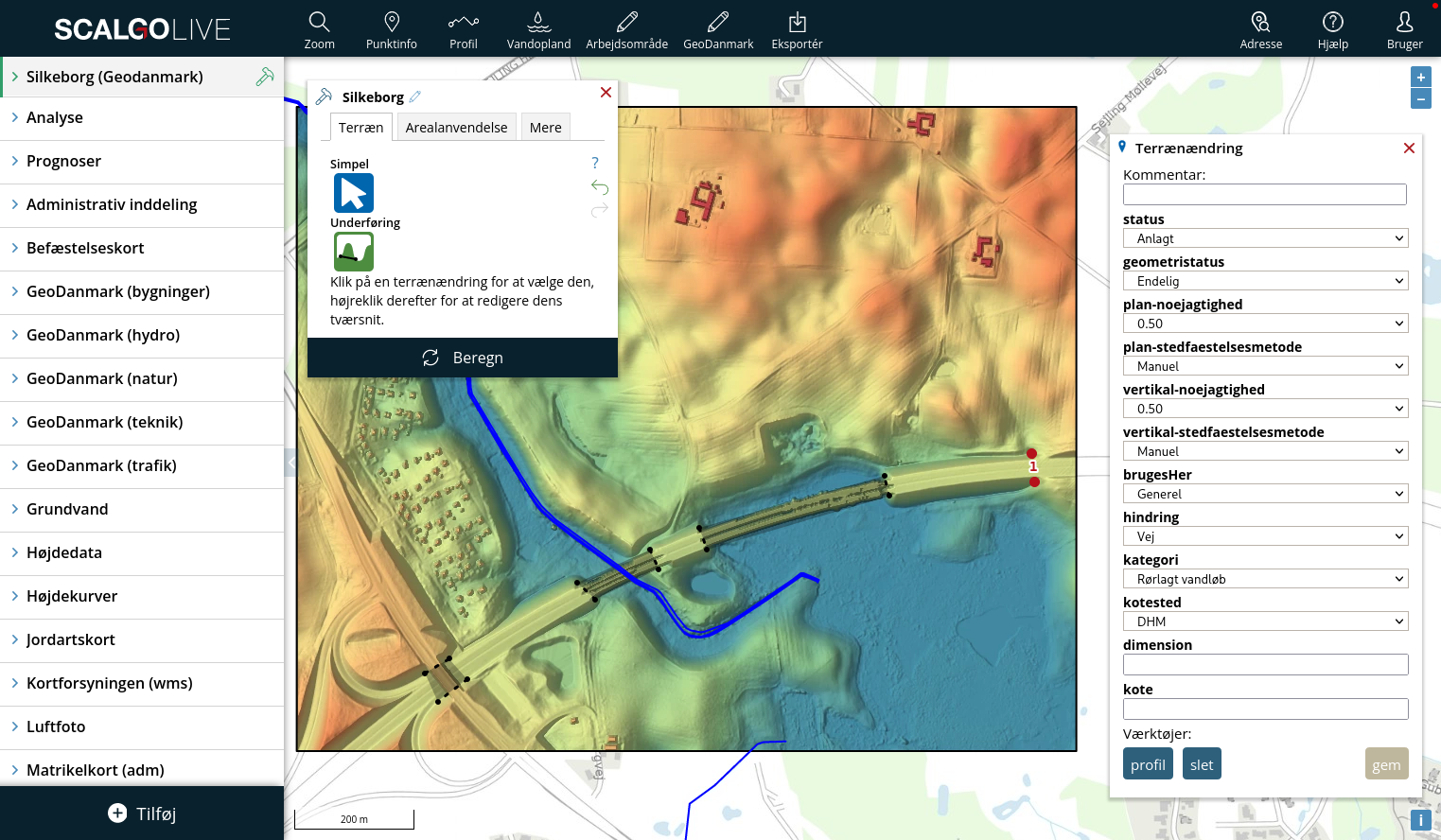Image resolution: width=1441 pixels, height=840 pixels.
Task: Click the SCALGO LIVE logo
Action: (142, 29)
